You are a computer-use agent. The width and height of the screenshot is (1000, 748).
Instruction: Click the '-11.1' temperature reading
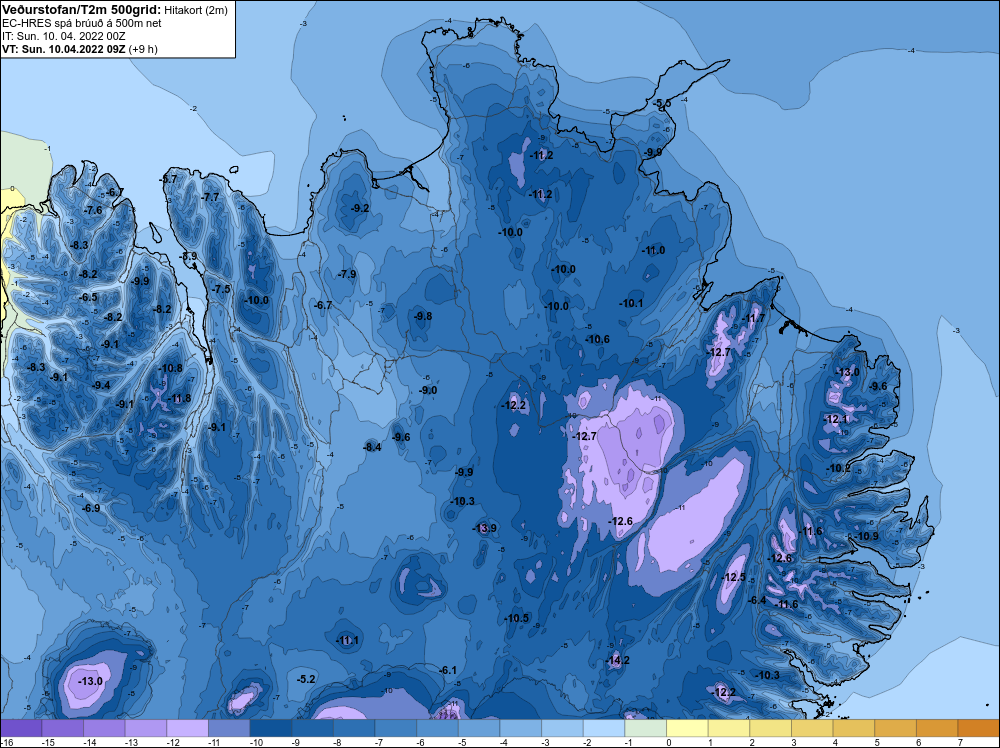click(347, 640)
